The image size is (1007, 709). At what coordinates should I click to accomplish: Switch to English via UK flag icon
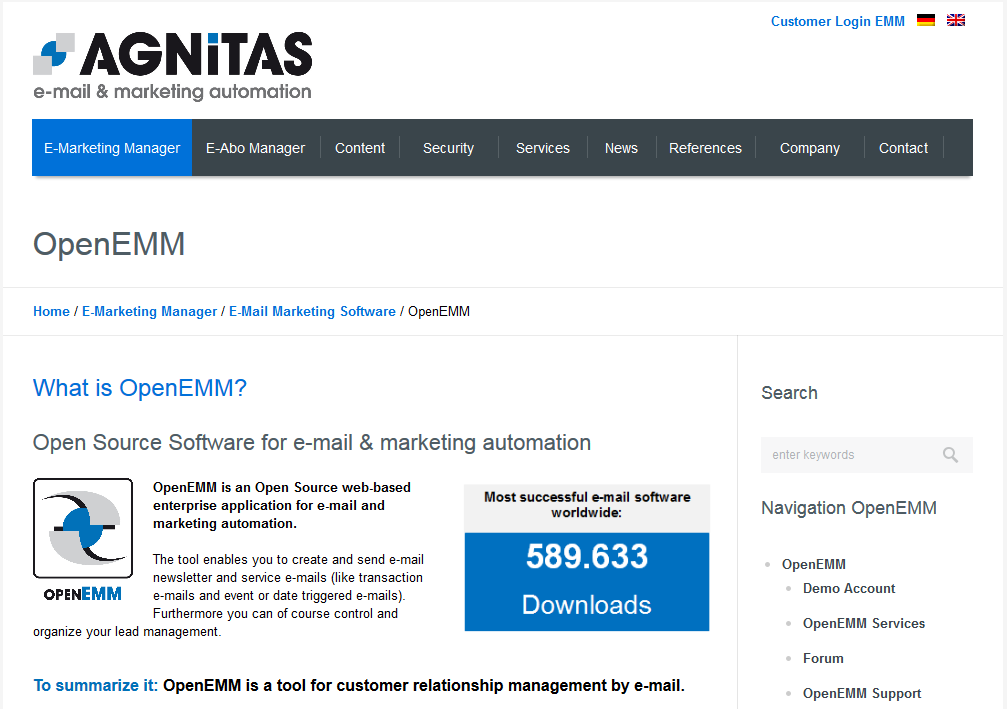coord(956,20)
